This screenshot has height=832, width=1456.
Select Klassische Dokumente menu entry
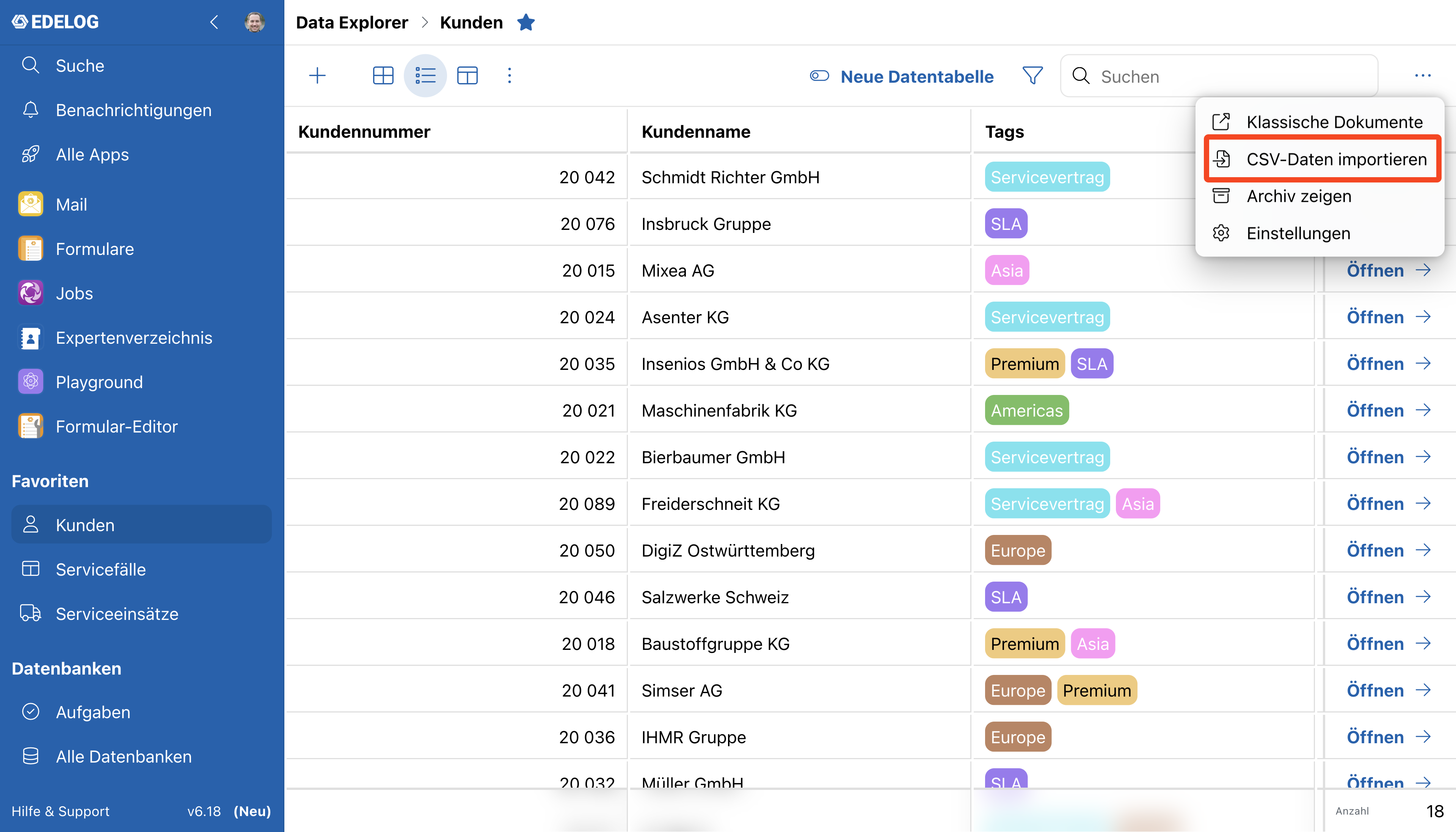pyautogui.click(x=1319, y=122)
